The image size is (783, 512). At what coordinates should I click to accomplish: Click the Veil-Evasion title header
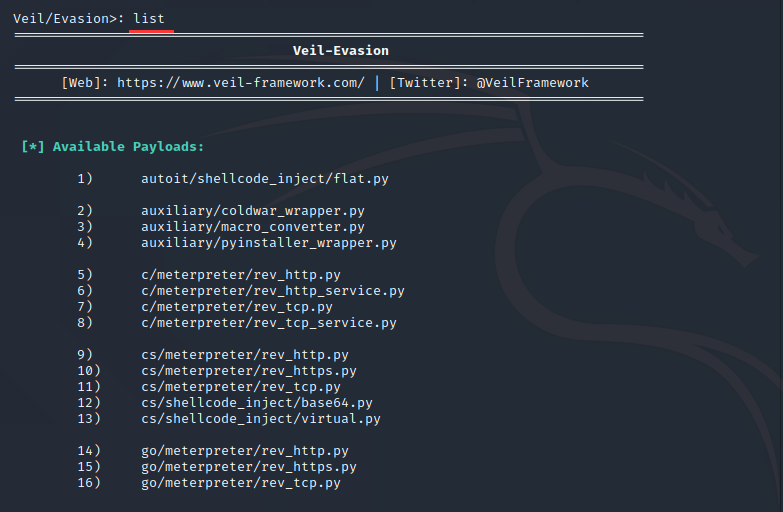(340, 51)
